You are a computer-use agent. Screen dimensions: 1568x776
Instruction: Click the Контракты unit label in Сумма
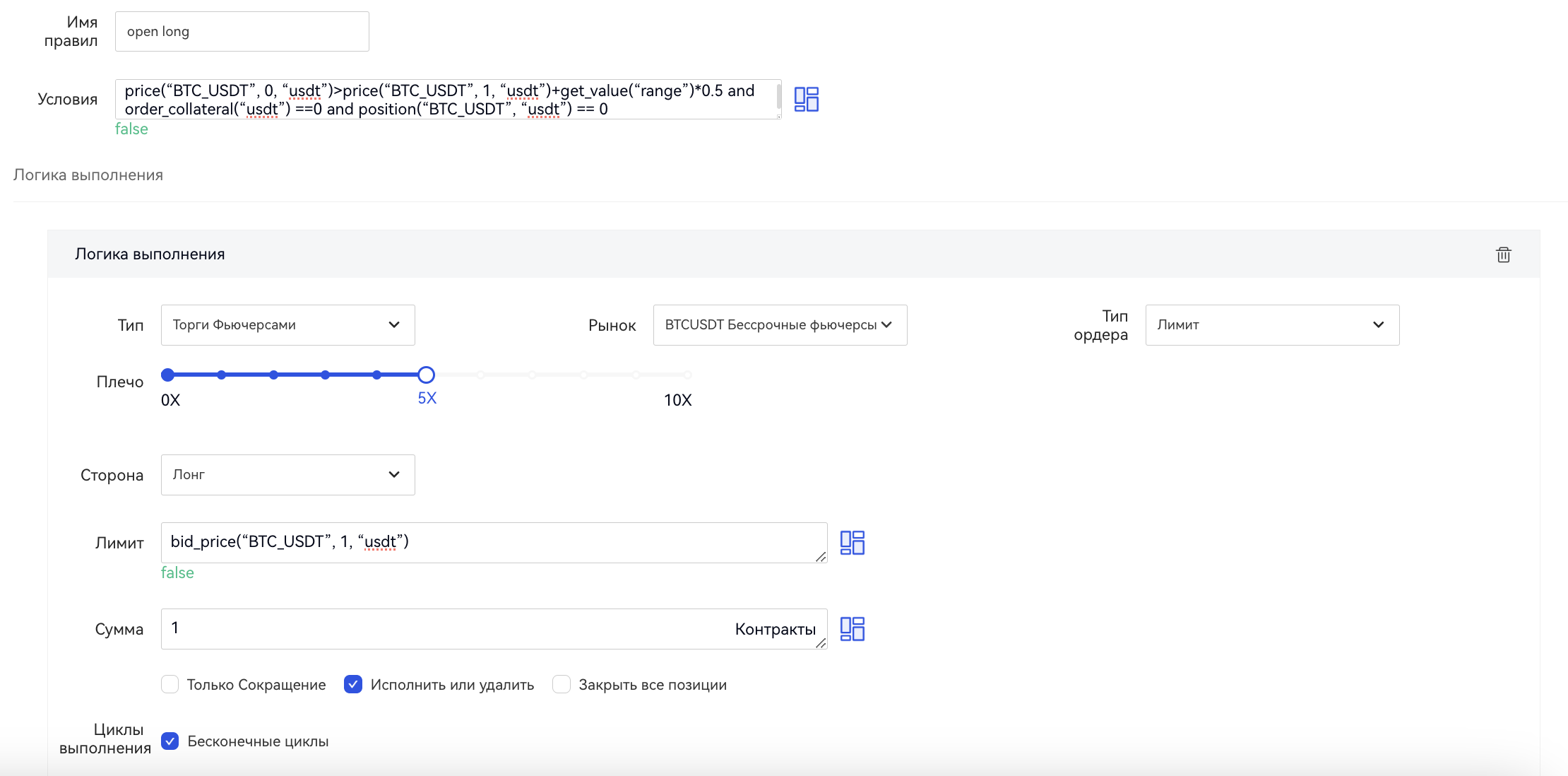point(775,629)
